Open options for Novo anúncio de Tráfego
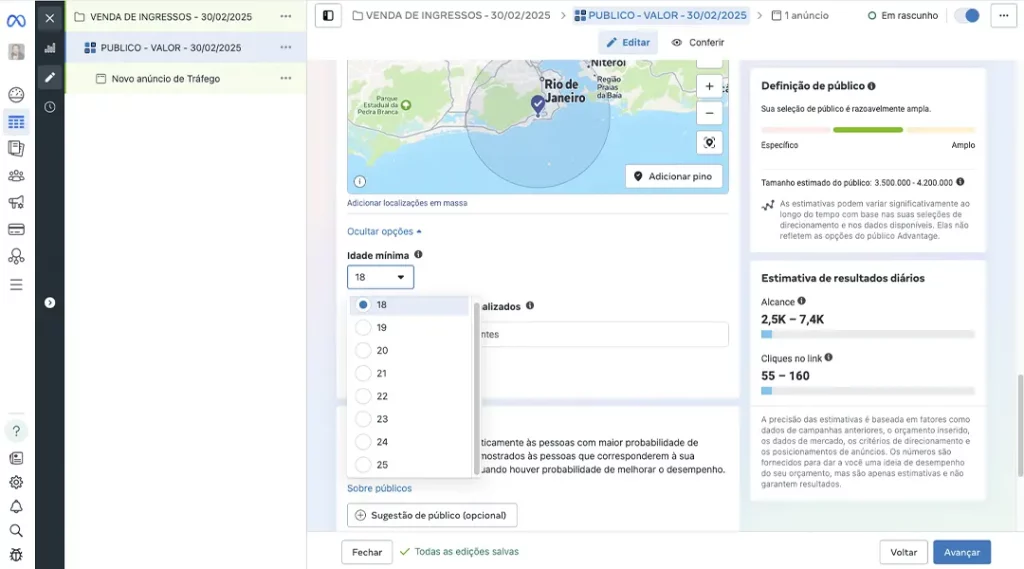Image resolution: width=1024 pixels, height=569 pixels. click(x=286, y=78)
